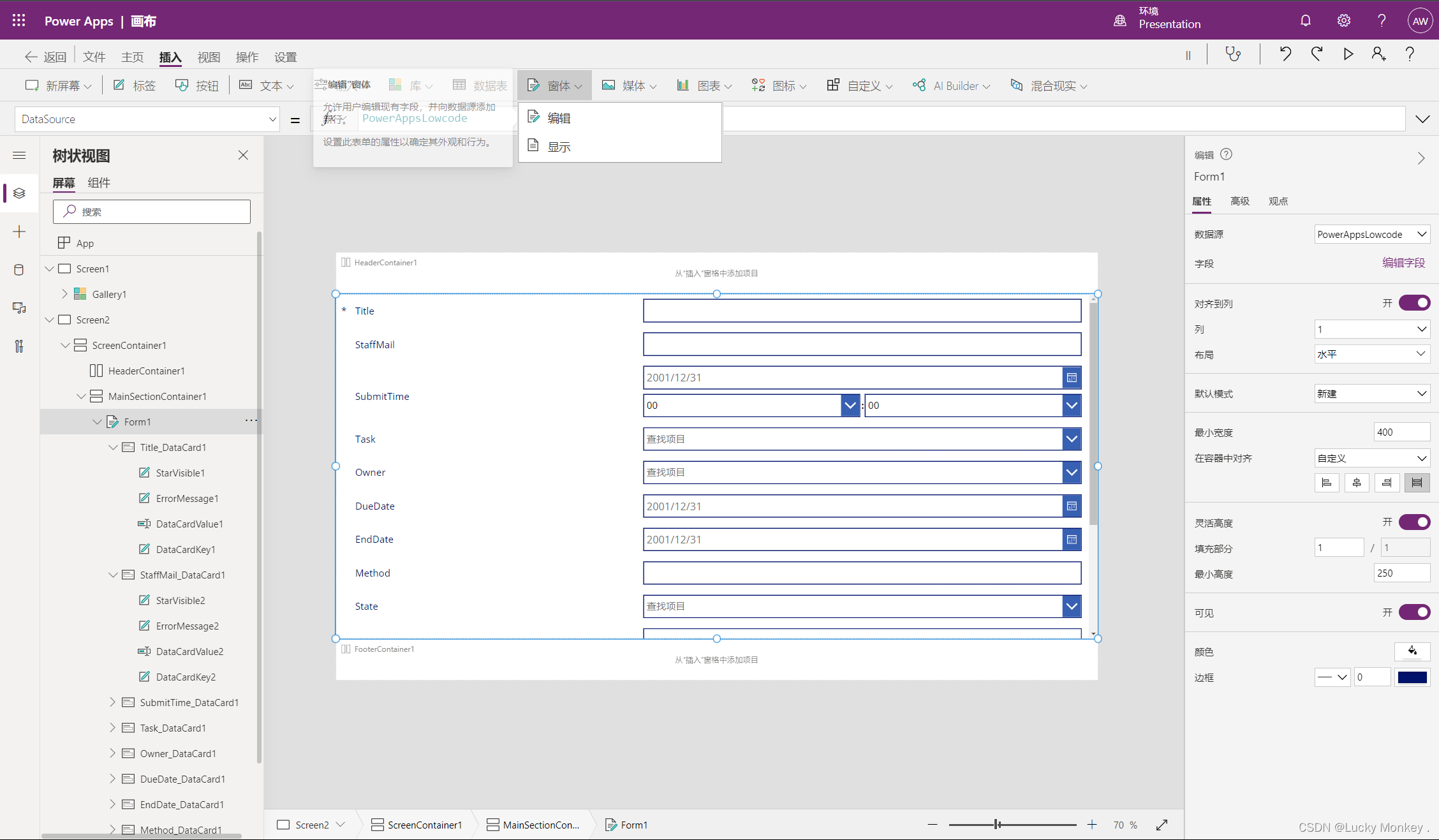Open the Forms ribbon button
Image resolution: width=1439 pixels, height=840 pixels.
coord(555,85)
